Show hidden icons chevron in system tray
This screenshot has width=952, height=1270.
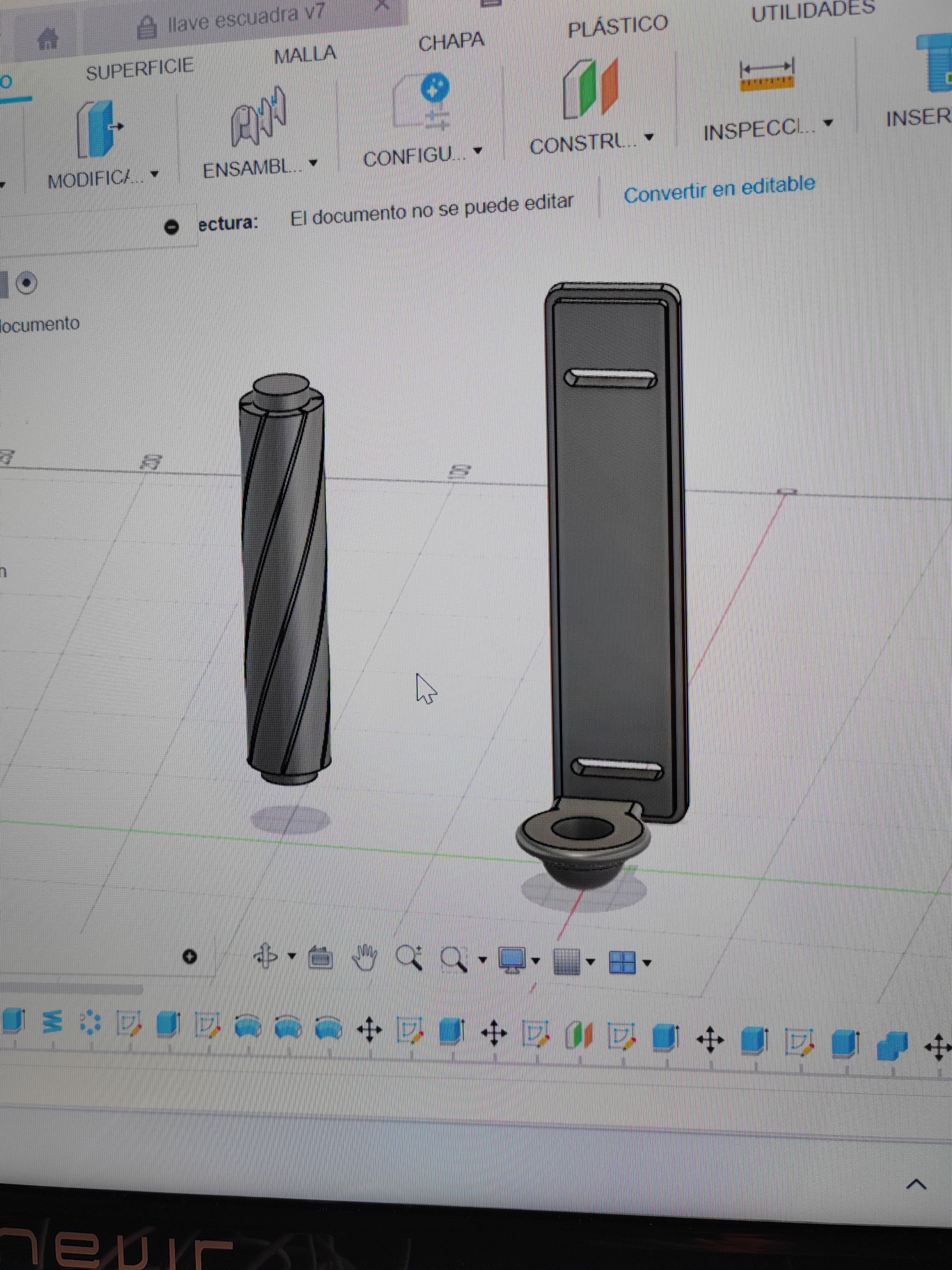pyautogui.click(x=916, y=1184)
